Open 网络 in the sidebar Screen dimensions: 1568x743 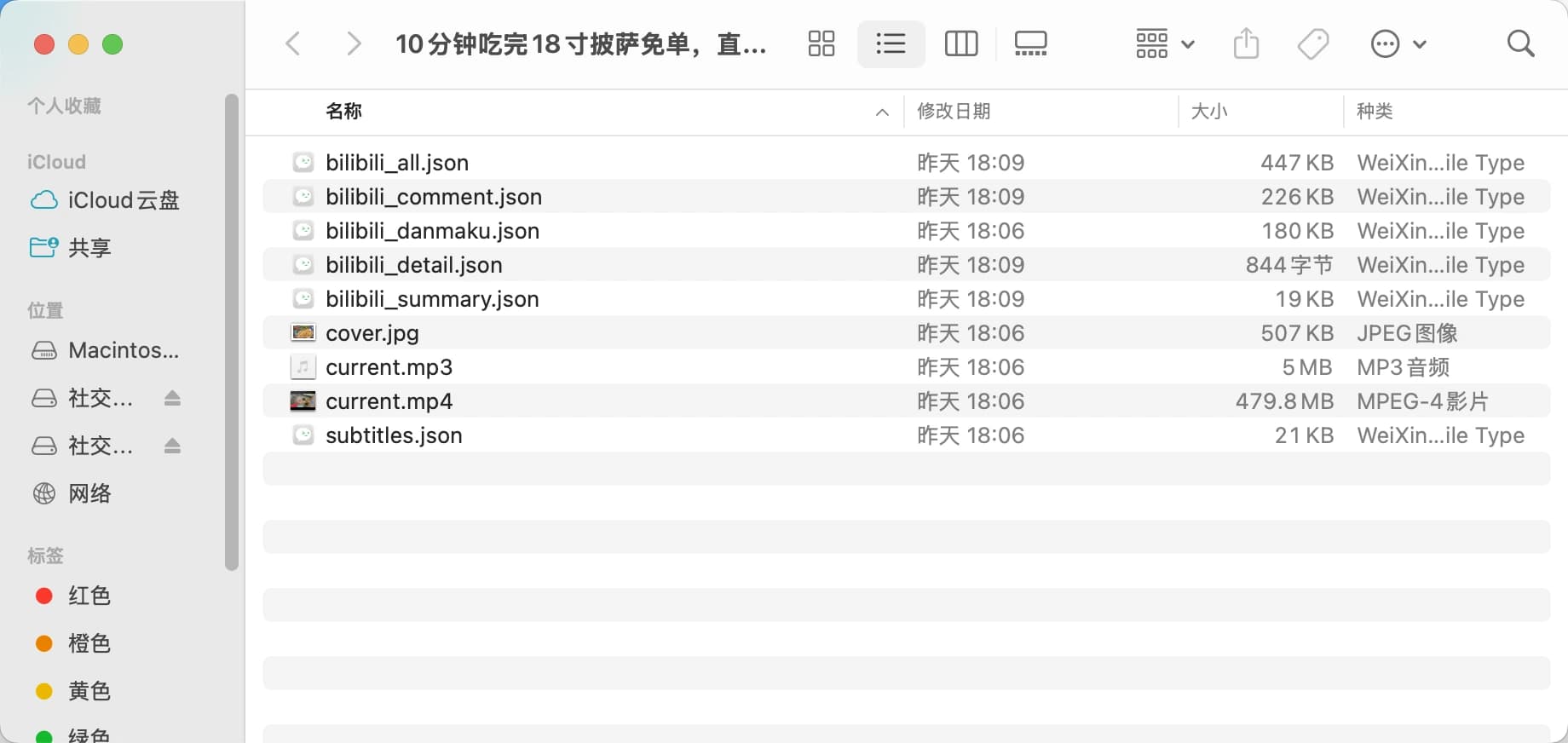89,493
